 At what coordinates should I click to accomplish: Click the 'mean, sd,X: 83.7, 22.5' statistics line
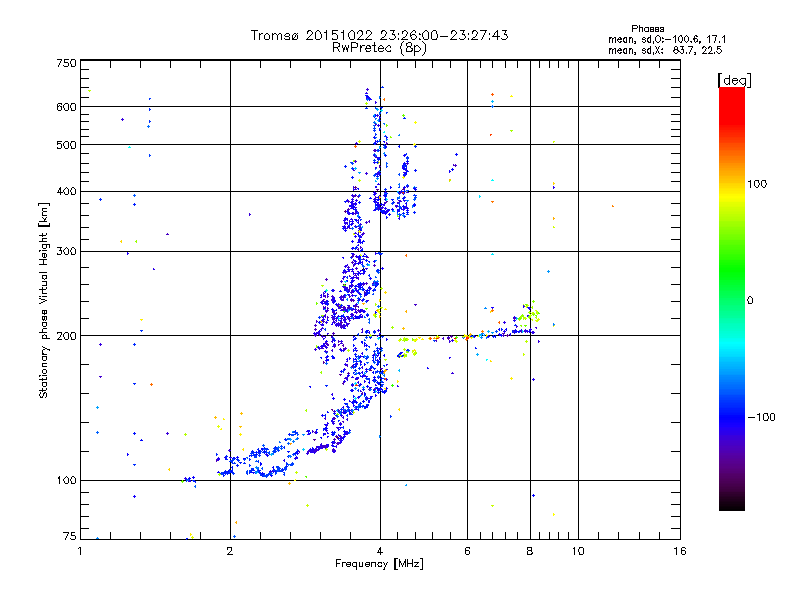click(665, 50)
